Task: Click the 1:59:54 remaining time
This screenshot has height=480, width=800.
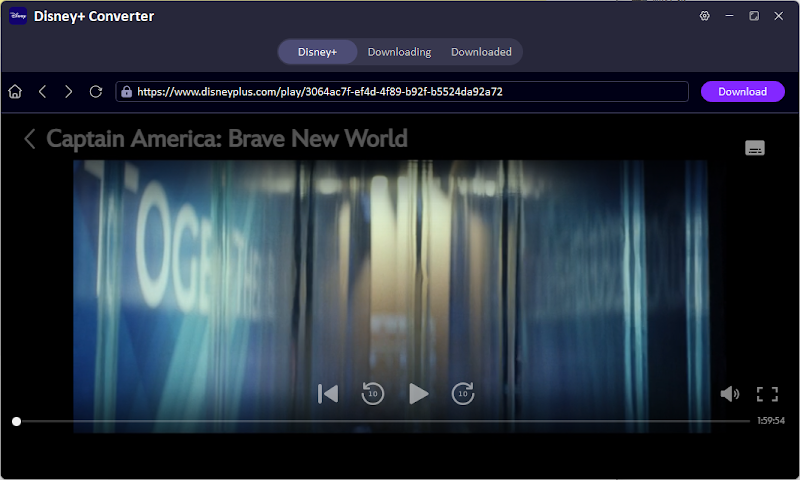Action: click(771, 421)
